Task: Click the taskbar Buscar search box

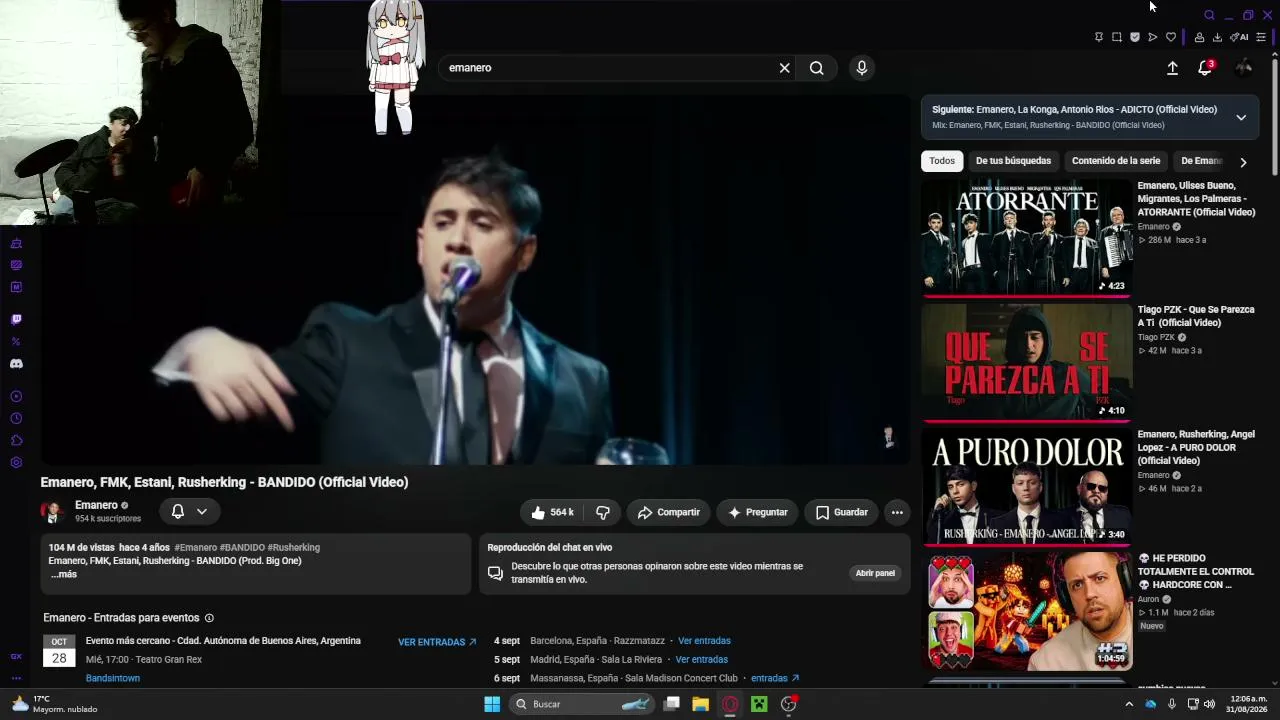Action: 583,704
